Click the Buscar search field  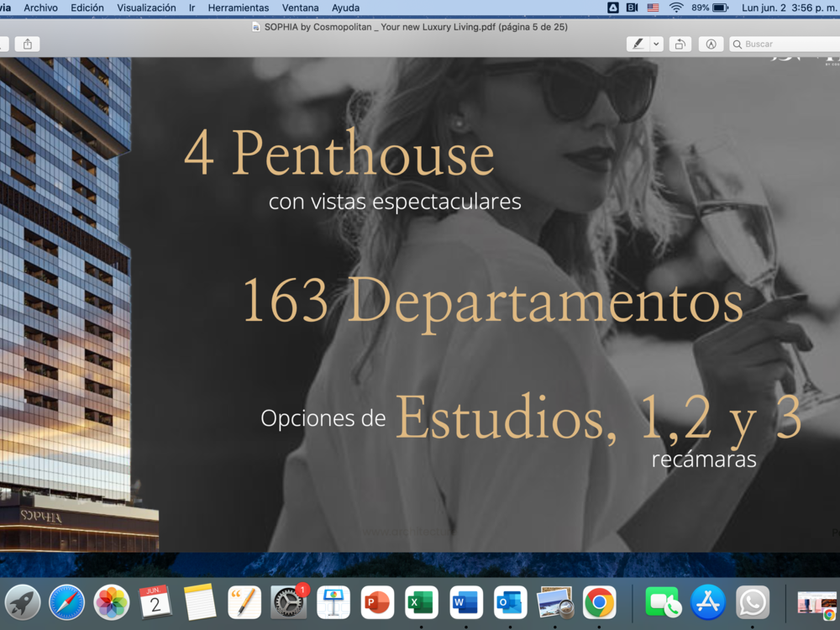(785, 44)
